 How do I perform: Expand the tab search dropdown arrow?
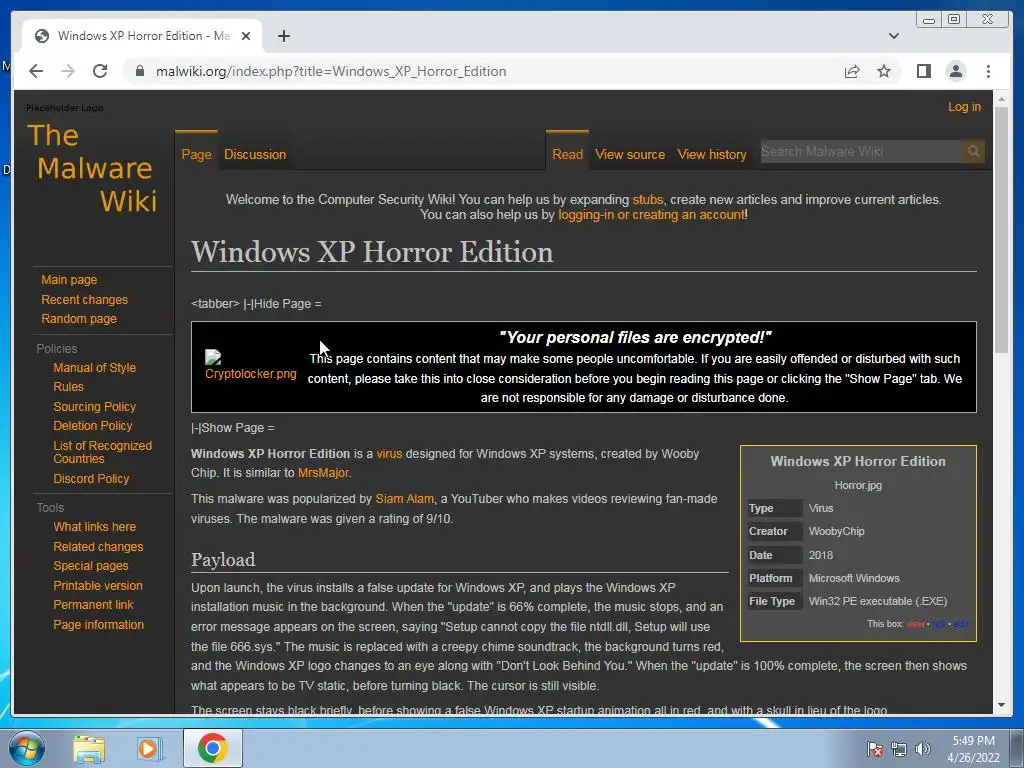click(893, 36)
